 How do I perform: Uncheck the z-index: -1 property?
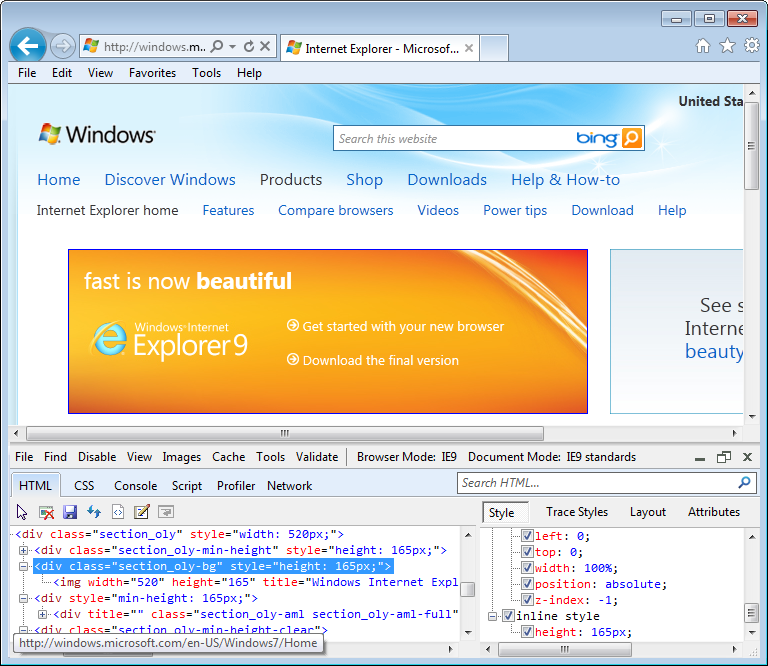[x=527, y=600]
